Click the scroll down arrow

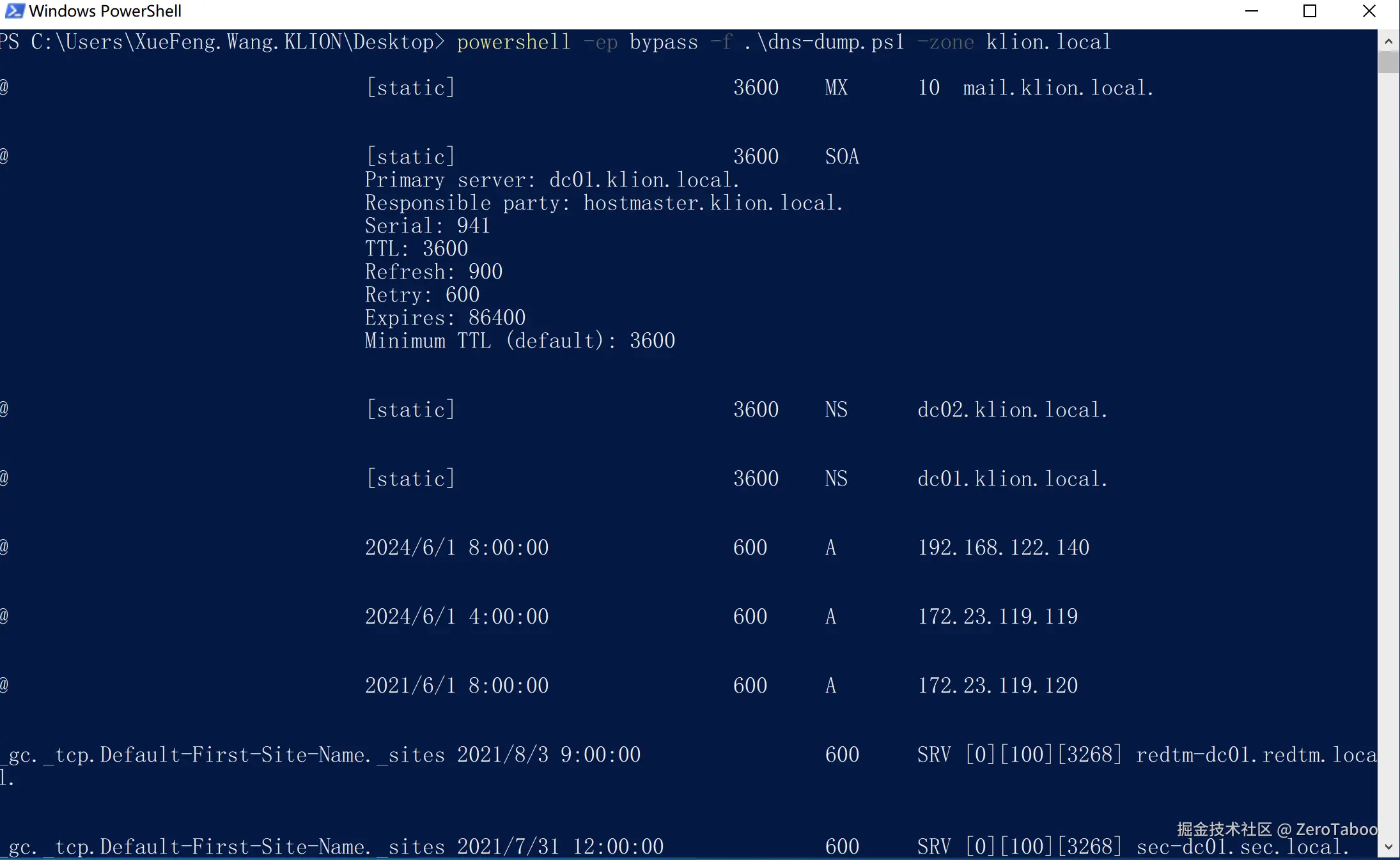tap(1388, 847)
